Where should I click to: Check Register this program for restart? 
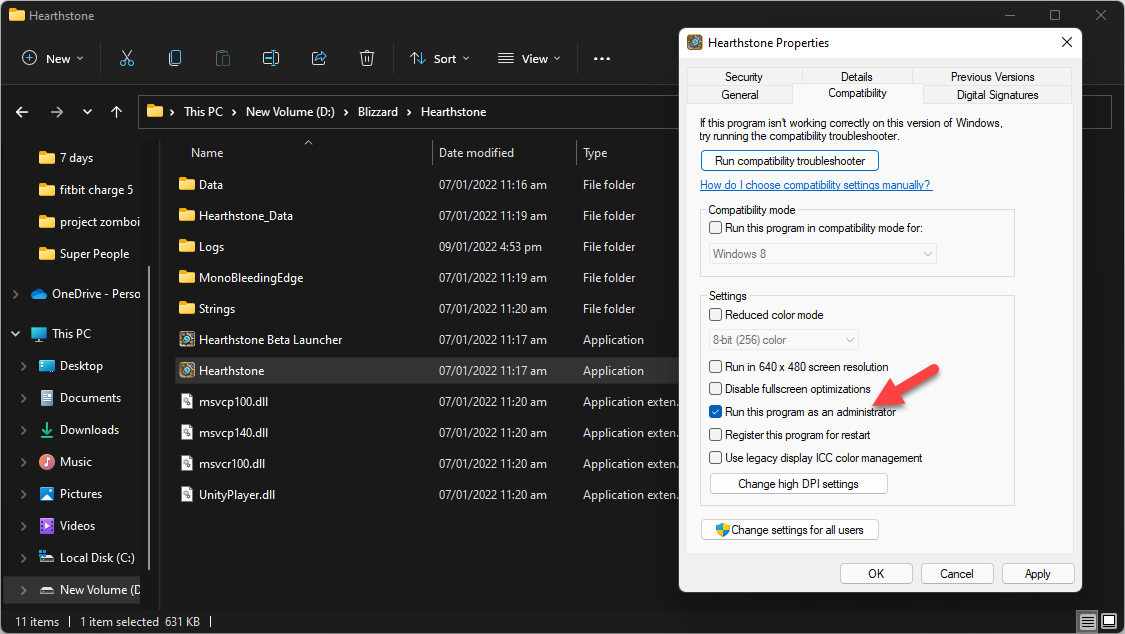pyautogui.click(x=715, y=435)
